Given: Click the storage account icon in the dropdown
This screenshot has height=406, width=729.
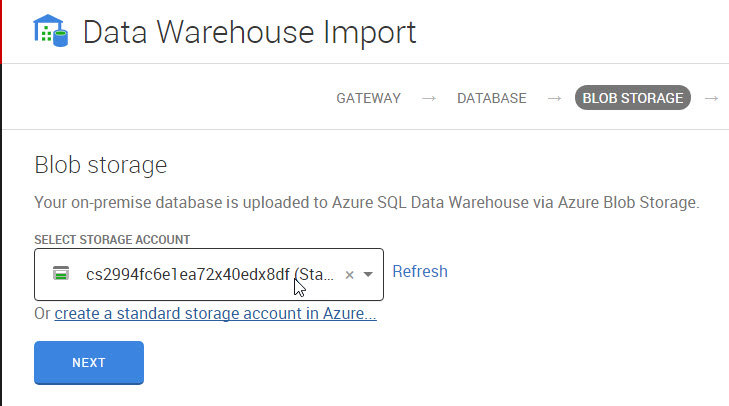Looking at the screenshot, I should point(61,274).
